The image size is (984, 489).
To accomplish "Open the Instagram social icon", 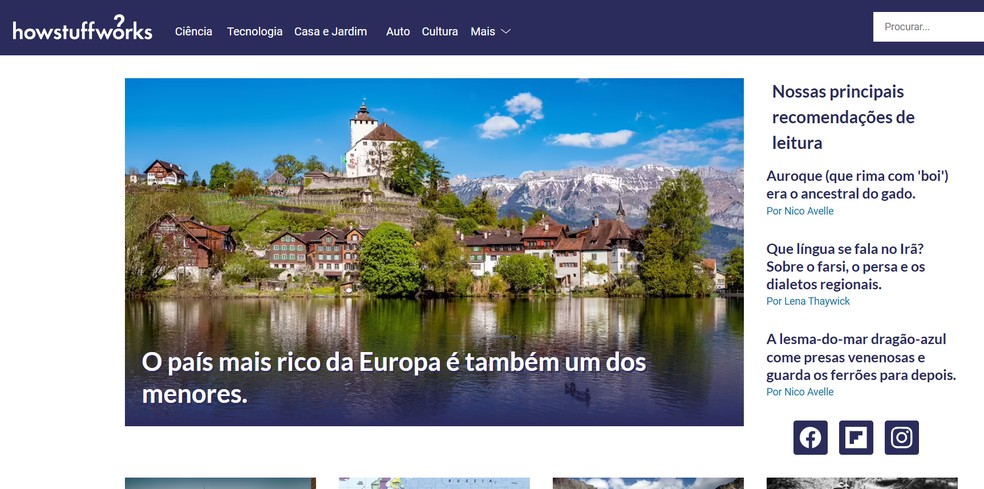I will point(902,438).
